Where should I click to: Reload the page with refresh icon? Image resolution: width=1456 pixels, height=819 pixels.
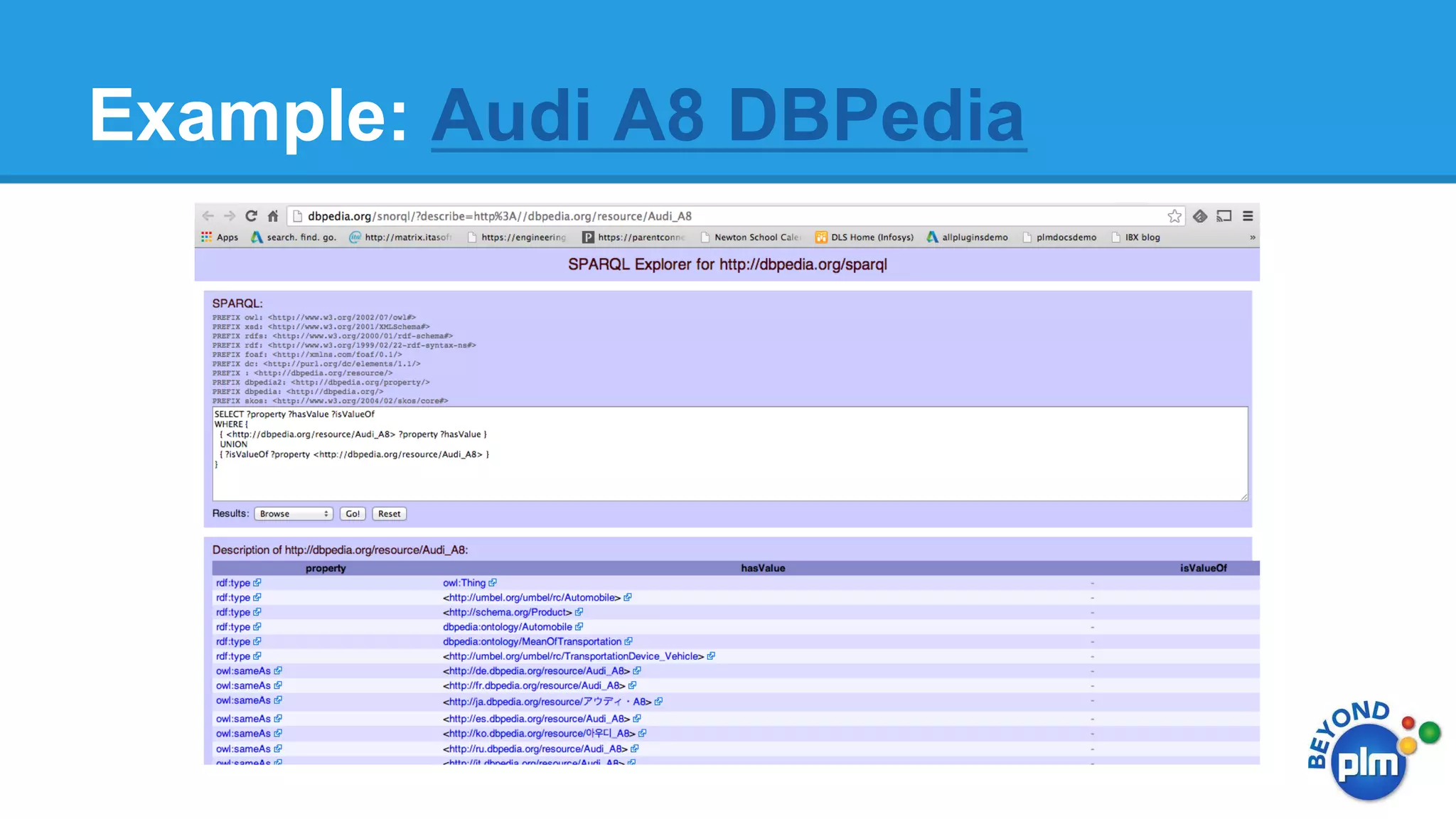pos(251,216)
